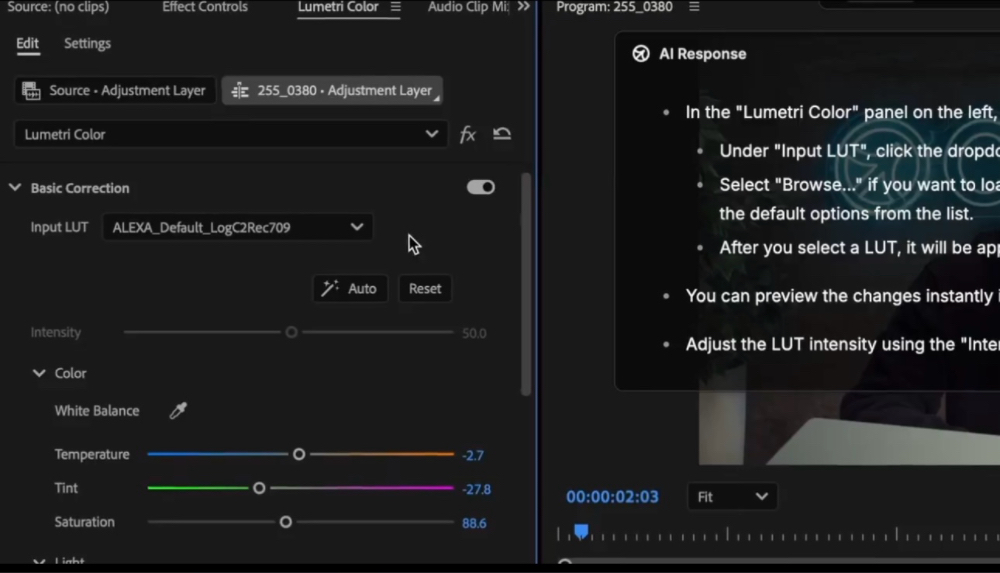Viewport: 1000px width, 573px height.
Task: Click the panel overflow double-chevron icon
Action: click(x=523, y=7)
